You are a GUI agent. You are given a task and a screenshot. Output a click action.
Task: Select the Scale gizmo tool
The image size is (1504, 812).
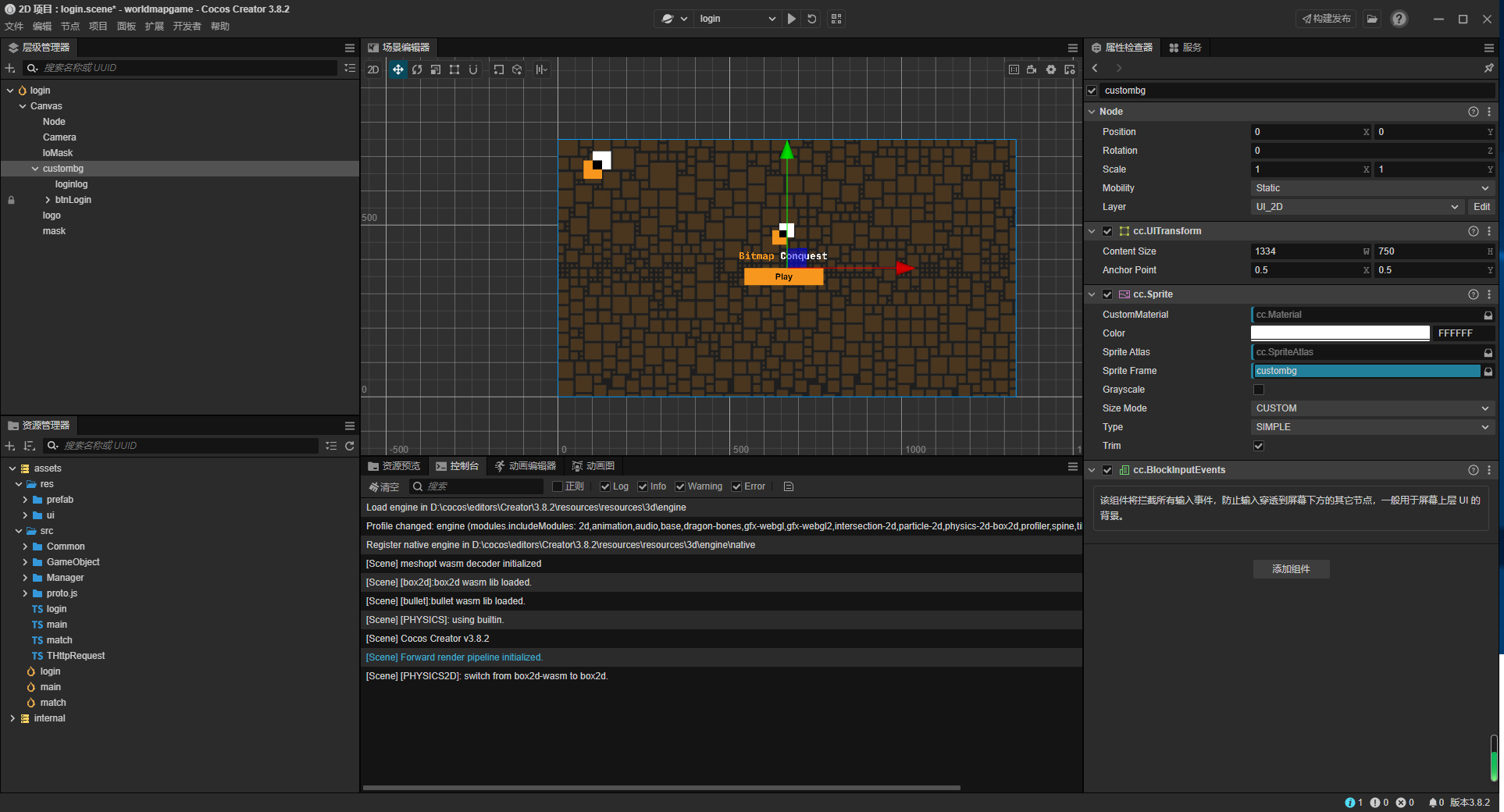tap(436, 69)
